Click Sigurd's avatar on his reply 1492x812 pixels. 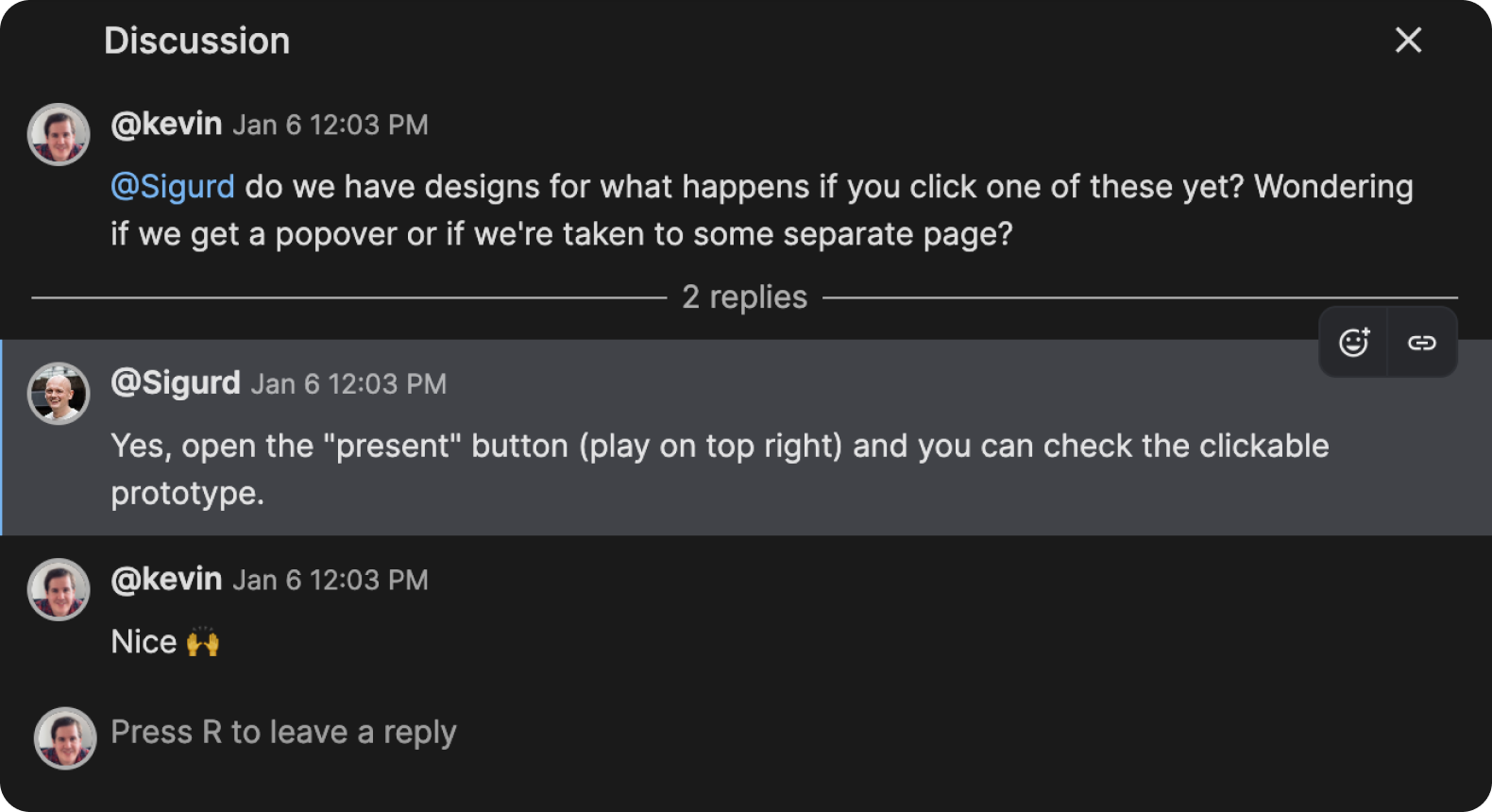coord(59,394)
